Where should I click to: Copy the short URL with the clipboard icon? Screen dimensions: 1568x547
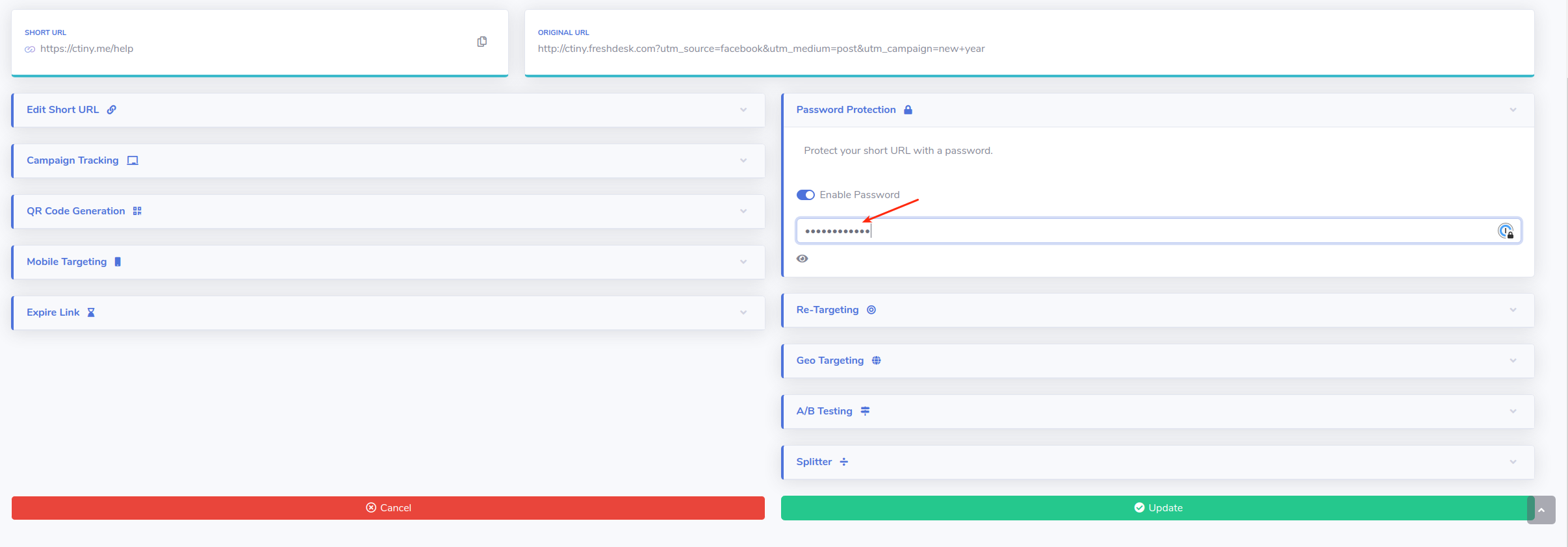coord(482,42)
